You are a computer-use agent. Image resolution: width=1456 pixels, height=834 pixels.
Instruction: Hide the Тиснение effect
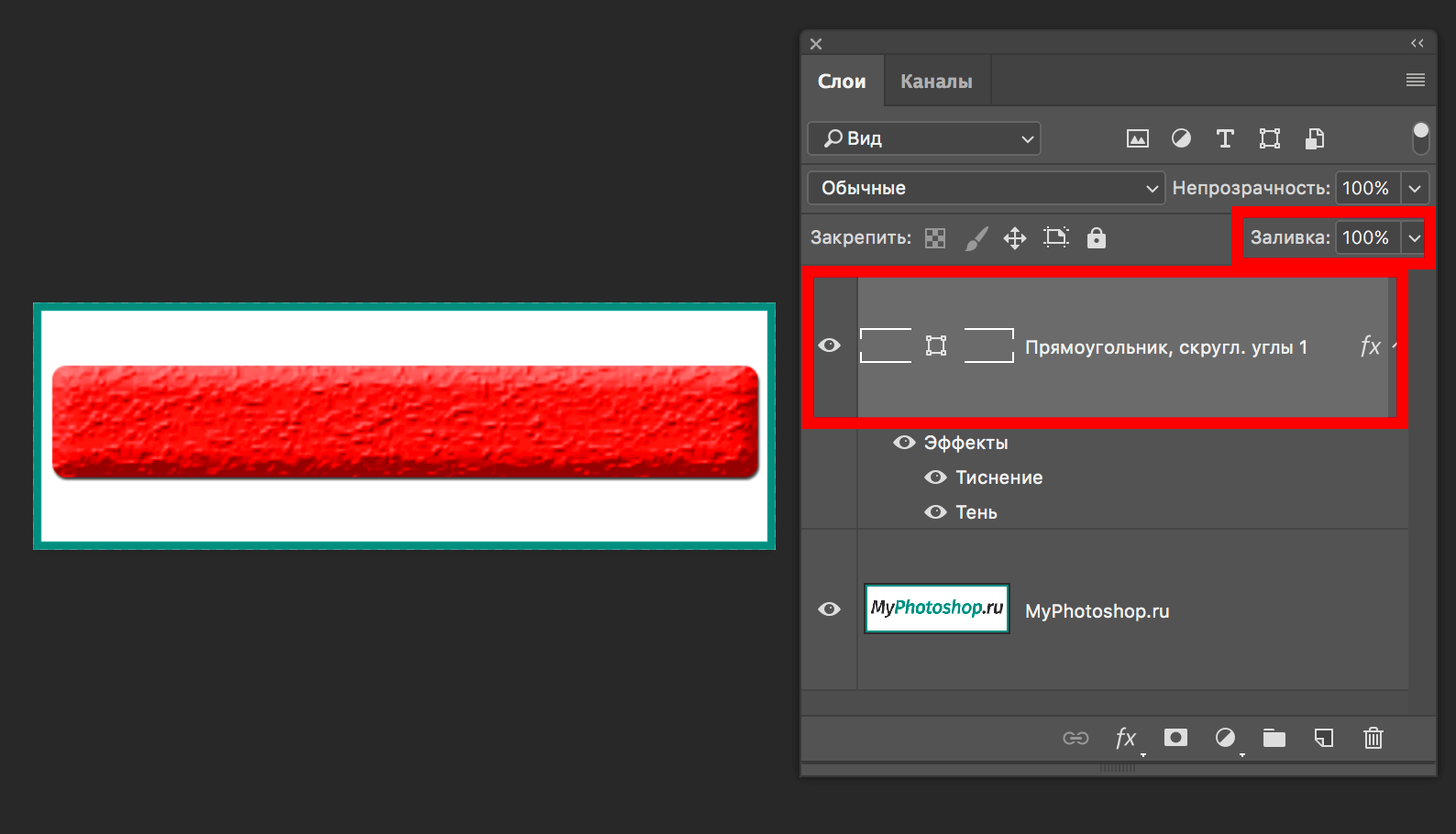tap(935, 477)
